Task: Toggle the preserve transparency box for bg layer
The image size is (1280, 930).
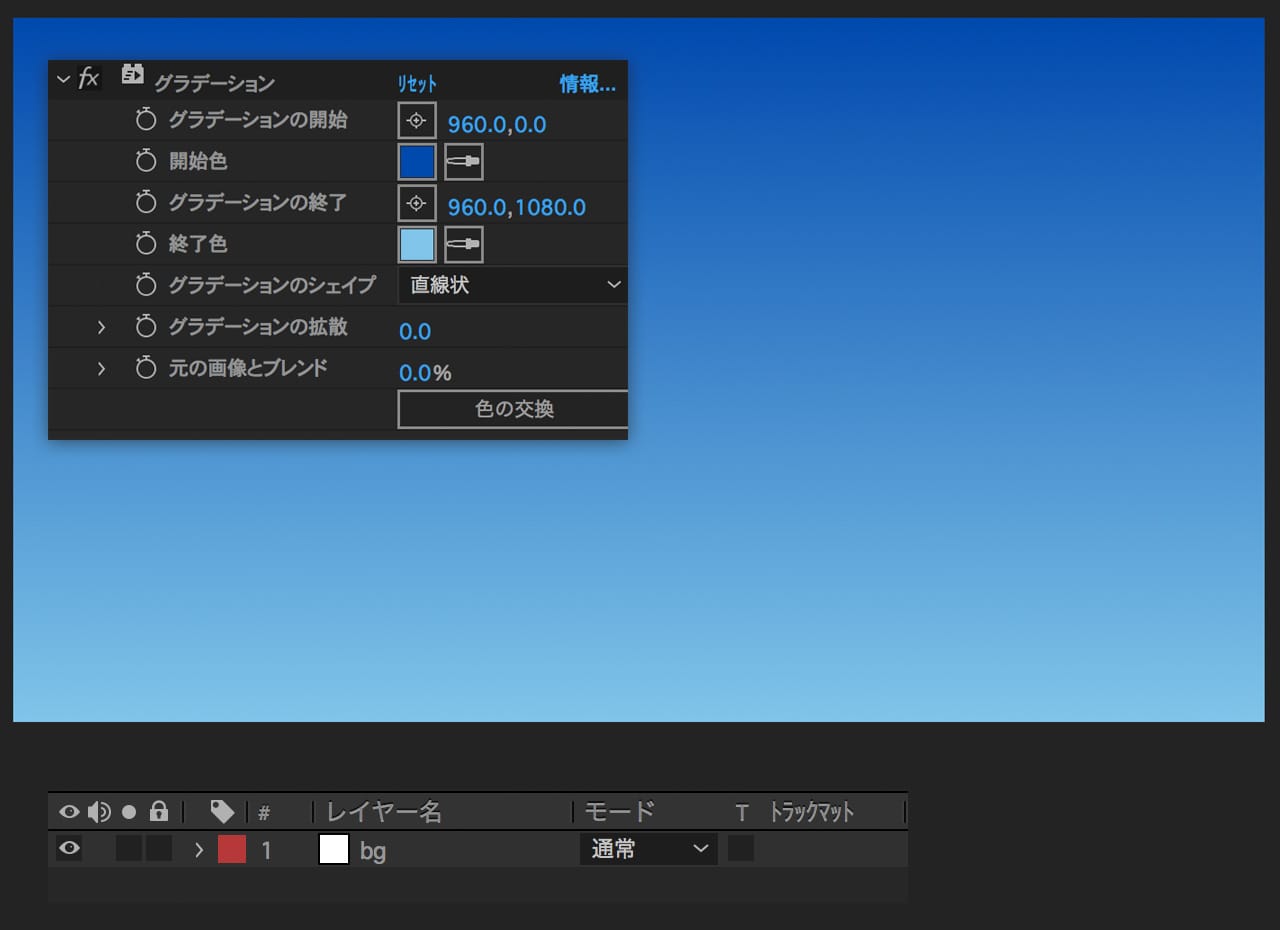Action: 740,849
